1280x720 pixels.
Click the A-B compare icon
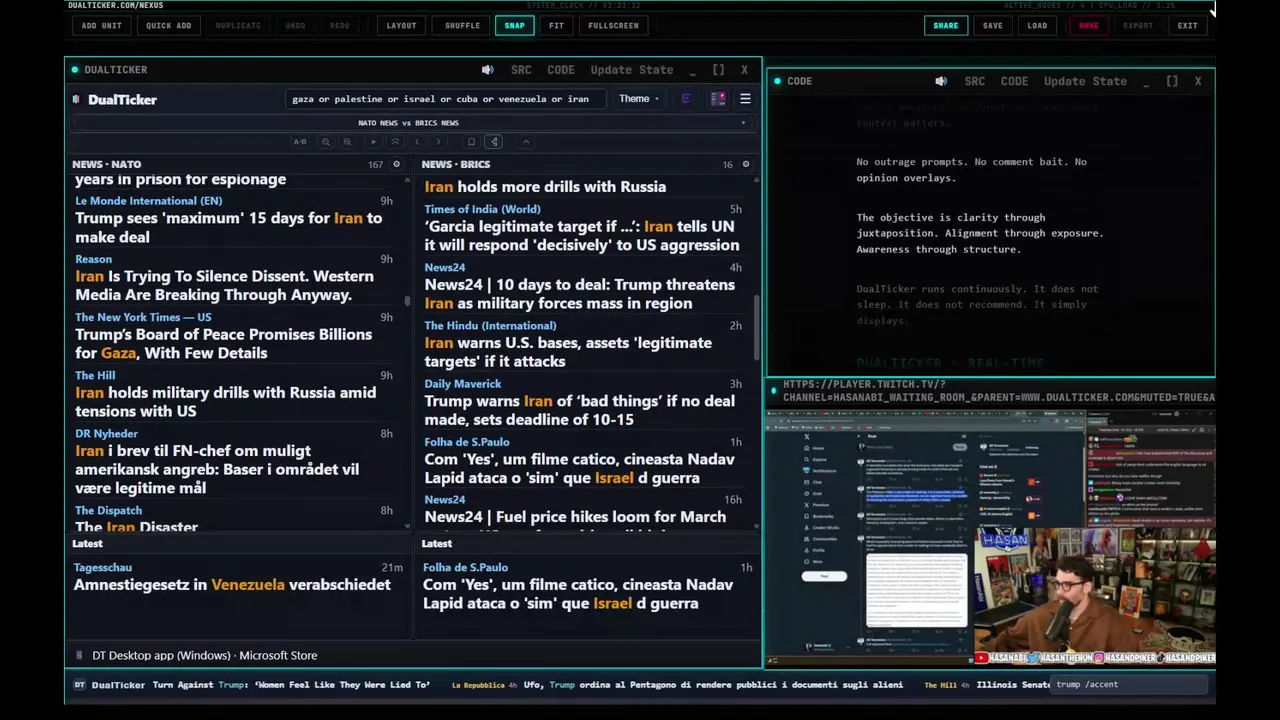(300, 142)
